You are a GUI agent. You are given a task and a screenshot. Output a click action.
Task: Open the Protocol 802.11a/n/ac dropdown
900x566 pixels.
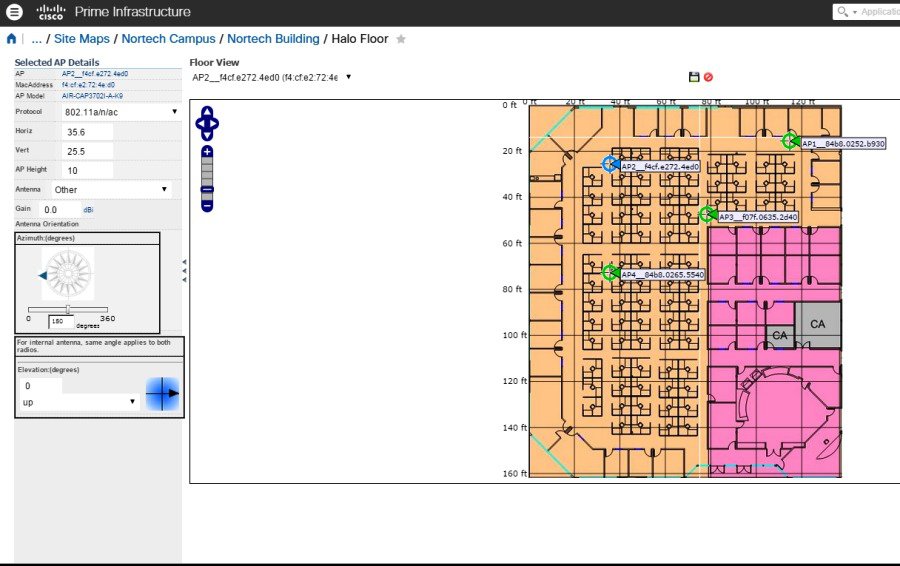pos(121,112)
